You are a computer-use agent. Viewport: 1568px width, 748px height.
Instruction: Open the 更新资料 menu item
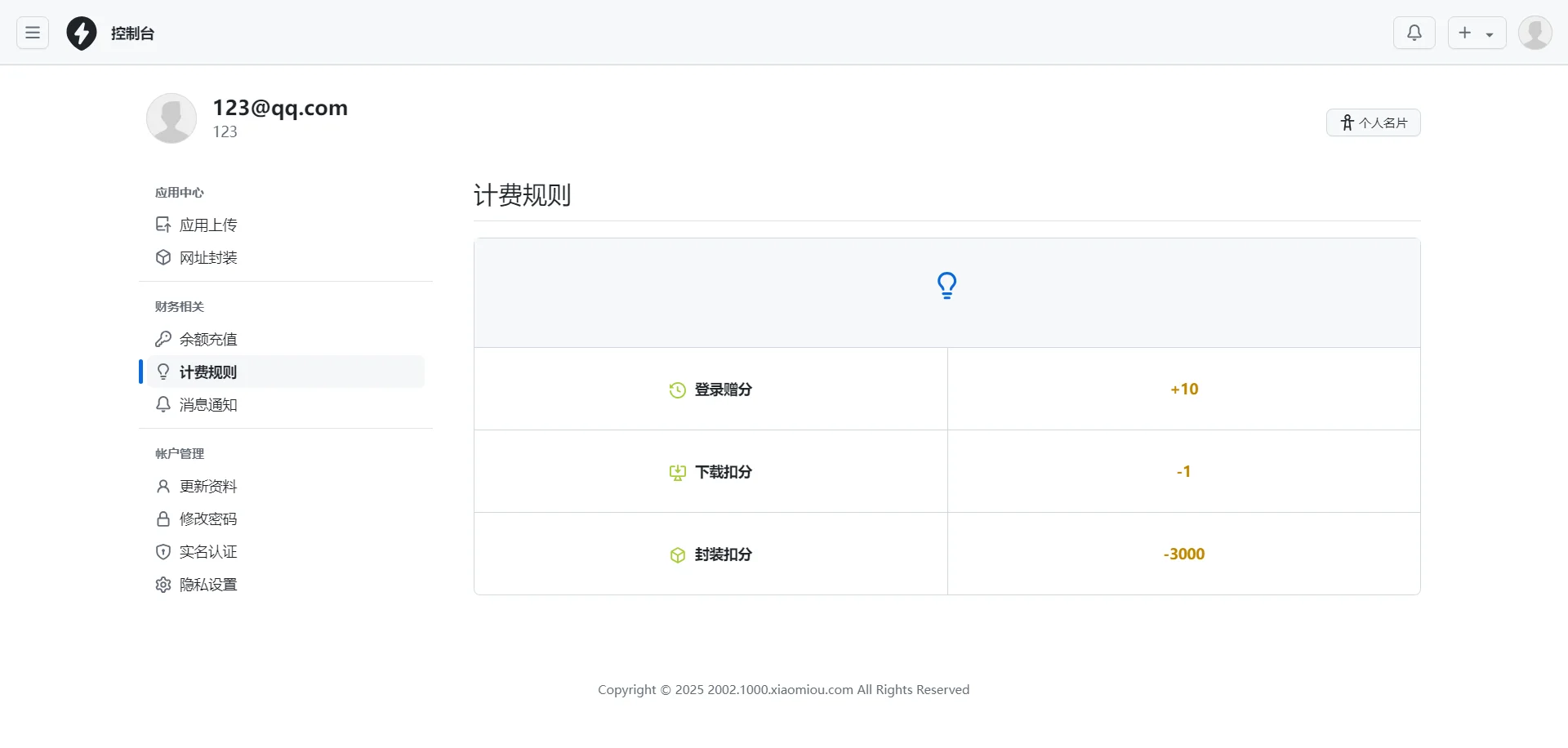click(208, 486)
